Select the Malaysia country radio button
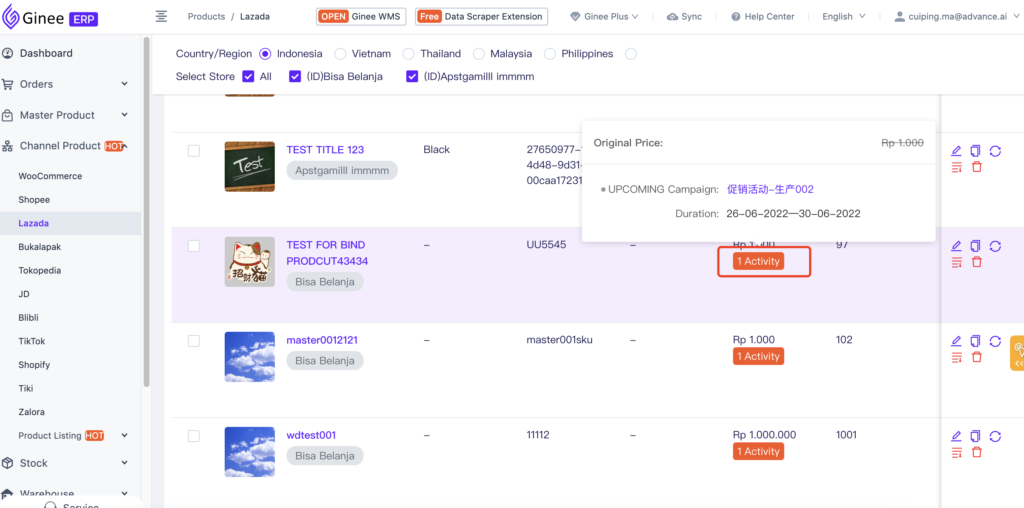This screenshot has height=508, width=1024. click(479, 54)
